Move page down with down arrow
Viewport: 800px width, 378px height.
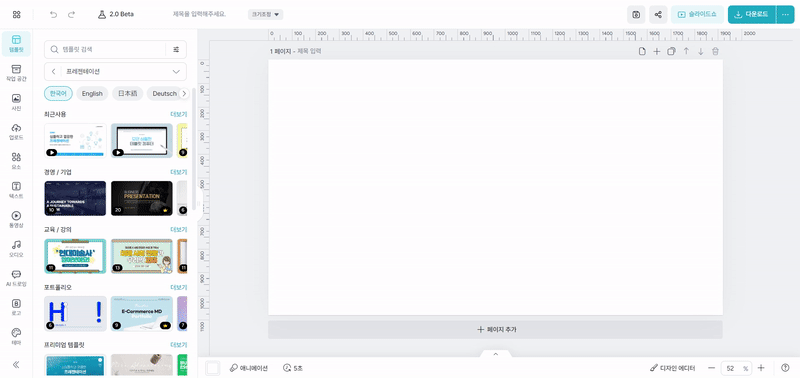coord(701,52)
